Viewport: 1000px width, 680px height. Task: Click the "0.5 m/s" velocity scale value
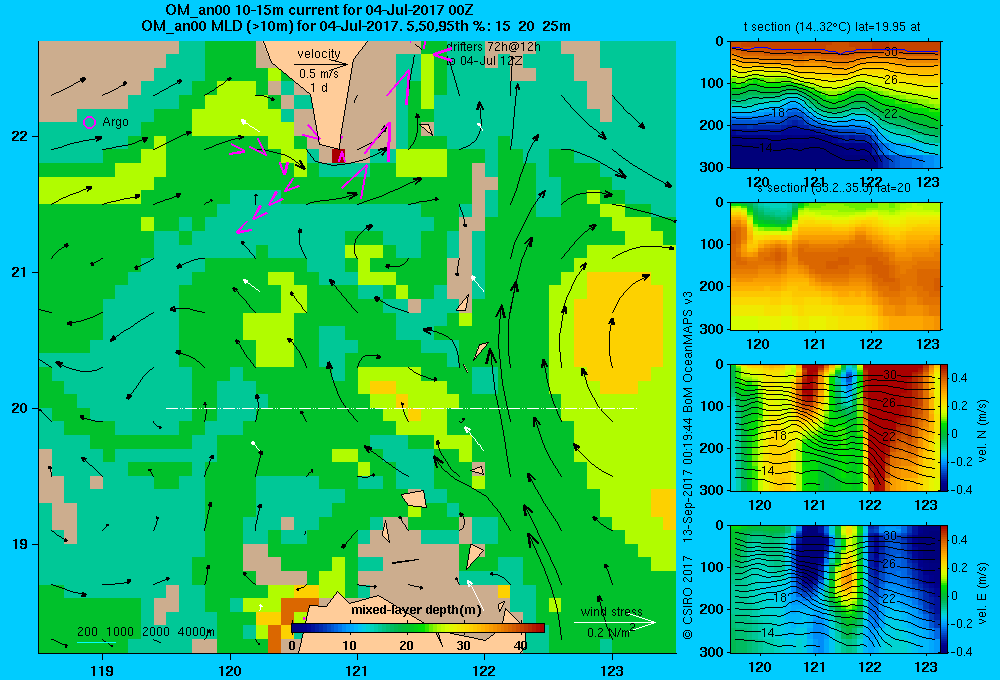tap(318, 74)
